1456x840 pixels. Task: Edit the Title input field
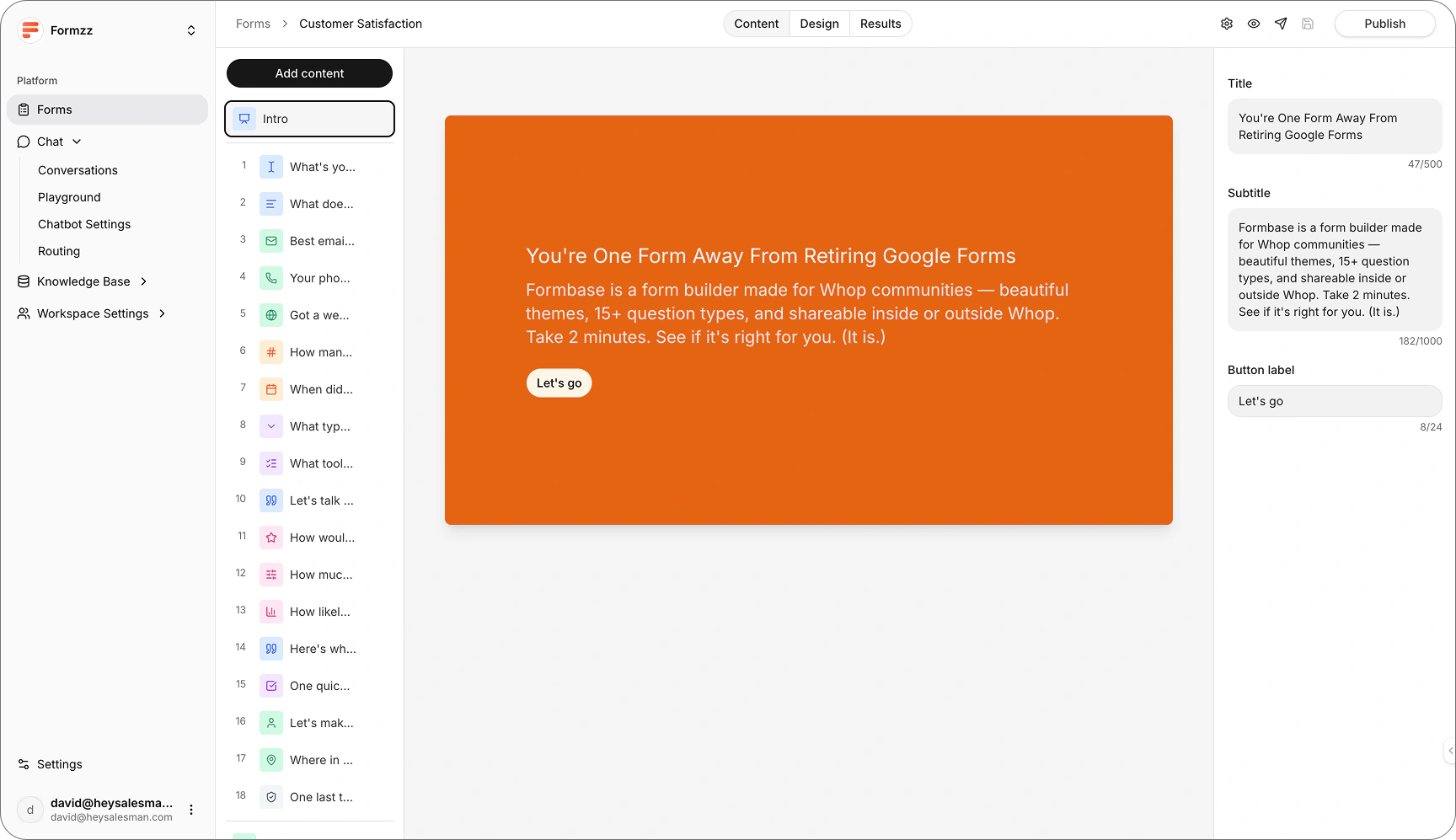click(1335, 126)
